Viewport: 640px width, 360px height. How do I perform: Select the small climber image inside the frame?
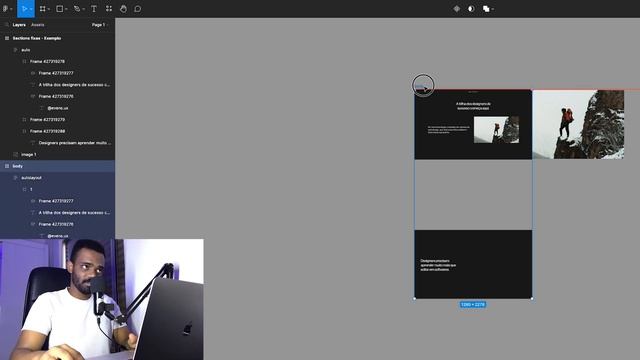(x=496, y=130)
